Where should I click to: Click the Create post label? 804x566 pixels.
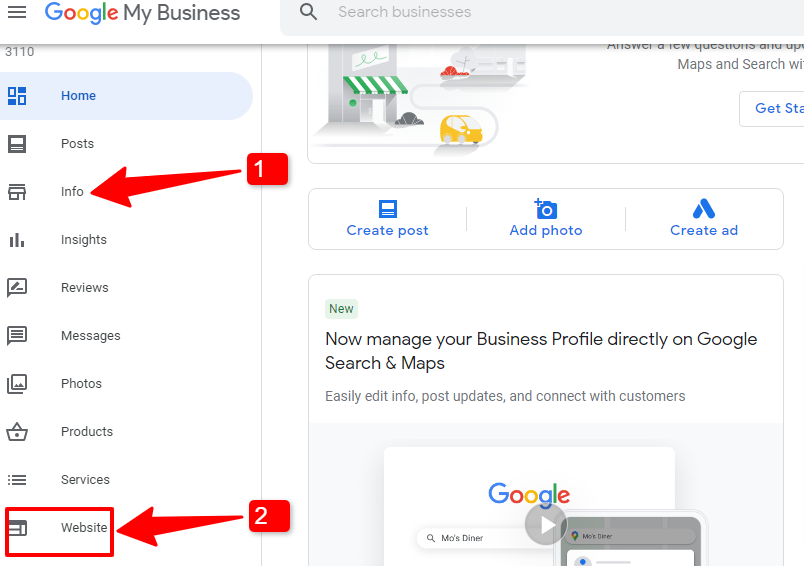[388, 231]
